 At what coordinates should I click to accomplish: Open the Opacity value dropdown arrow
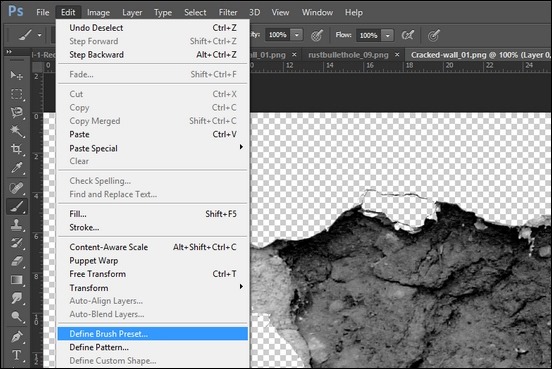pos(297,35)
